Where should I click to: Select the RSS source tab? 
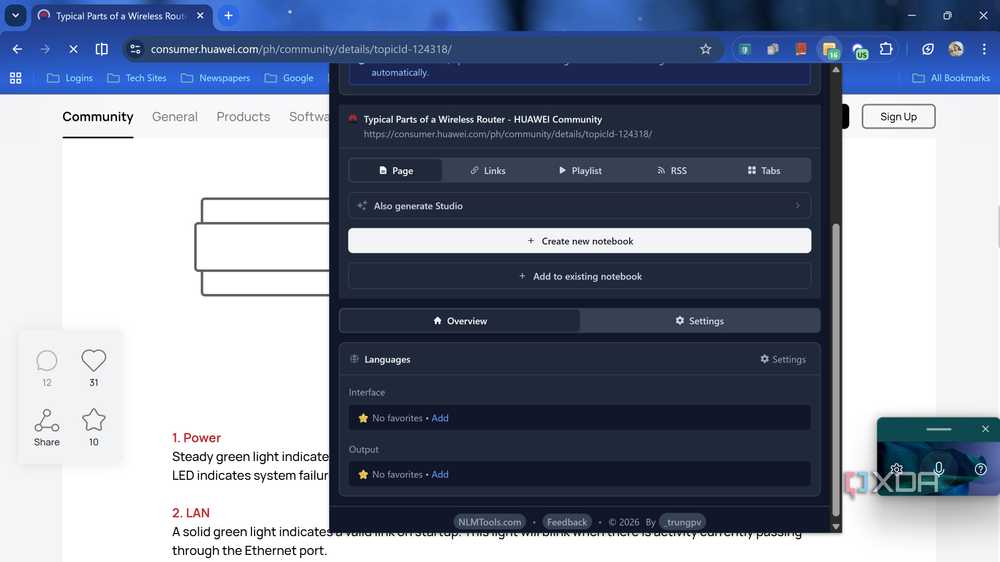[x=672, y=170]
